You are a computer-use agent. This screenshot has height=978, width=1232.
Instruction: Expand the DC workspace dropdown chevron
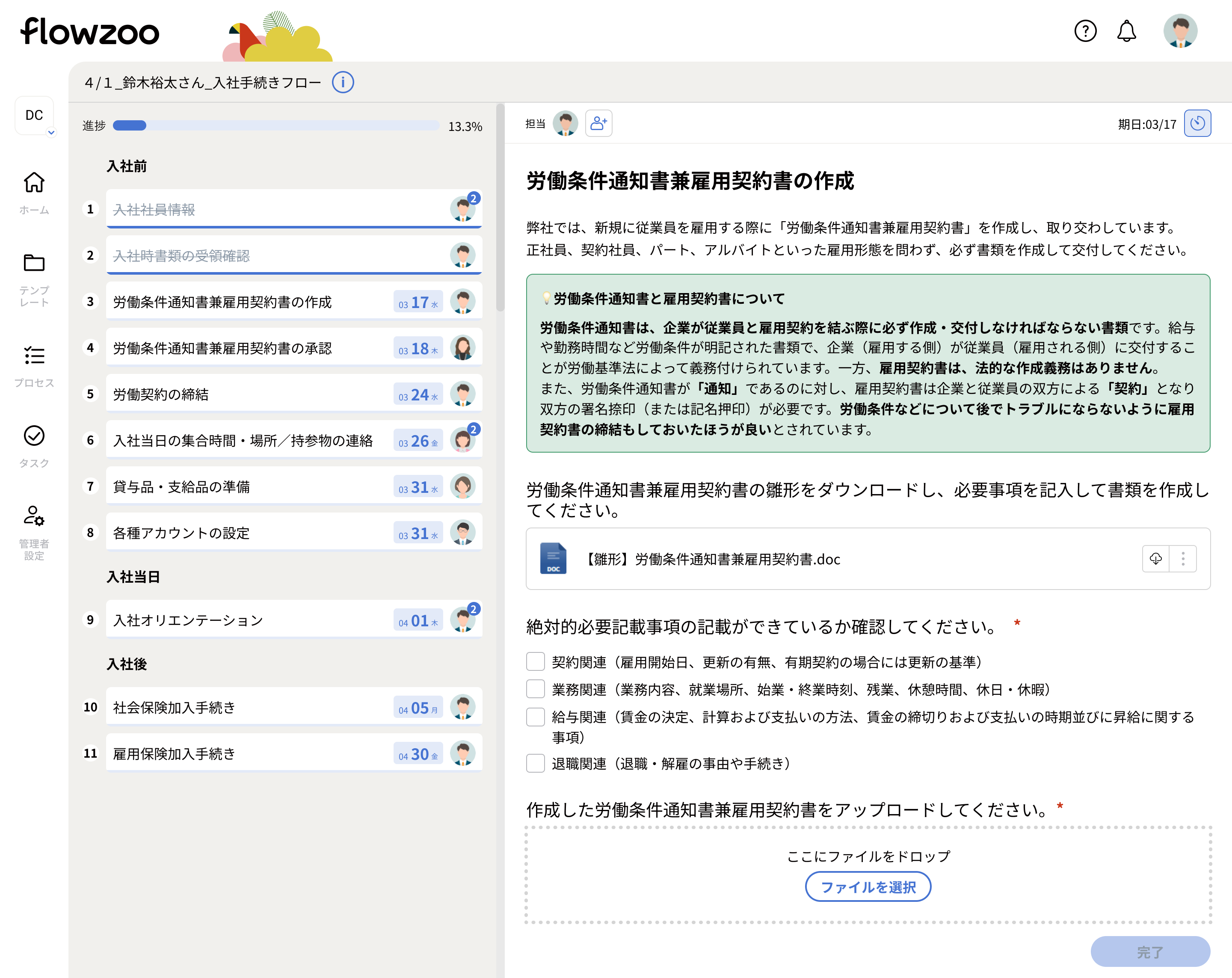(x=50, y=133)
